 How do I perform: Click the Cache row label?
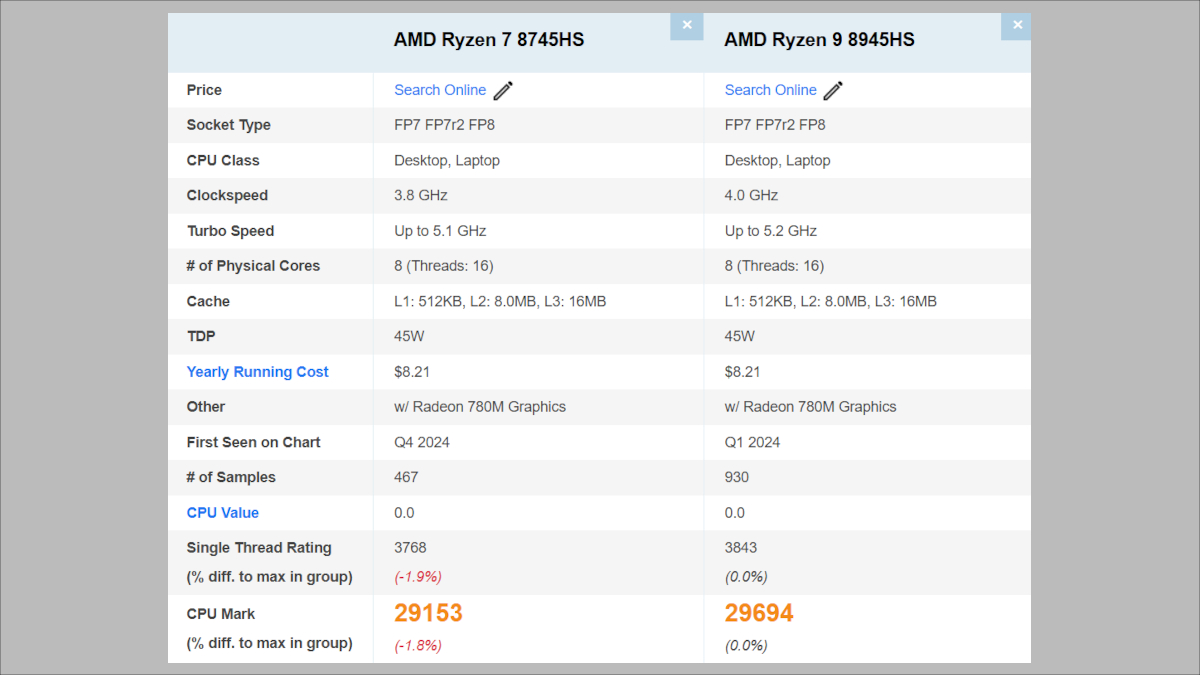click(x=208, y=301)
